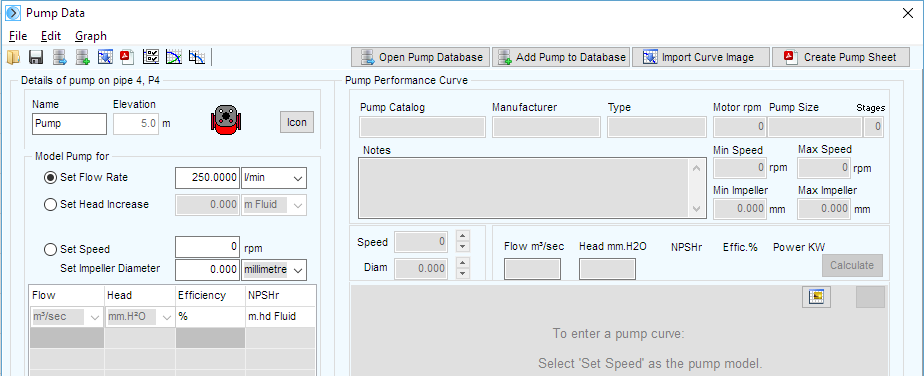Click the graph options checklist toolbar icon
Image resolution: width=924 pixels, height=376 pixels.
151,57
